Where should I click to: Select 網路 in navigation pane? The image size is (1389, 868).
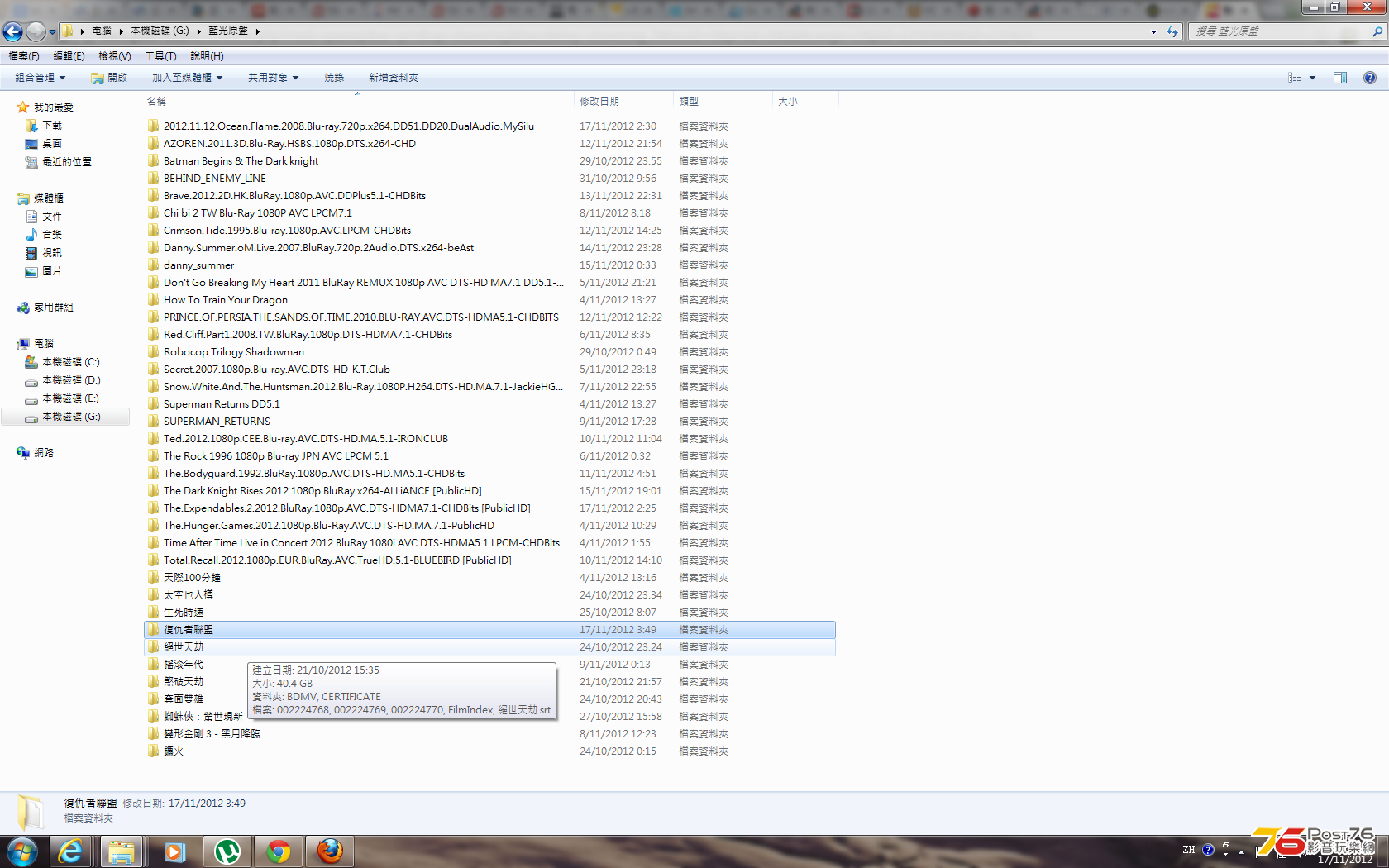[36, 453]
